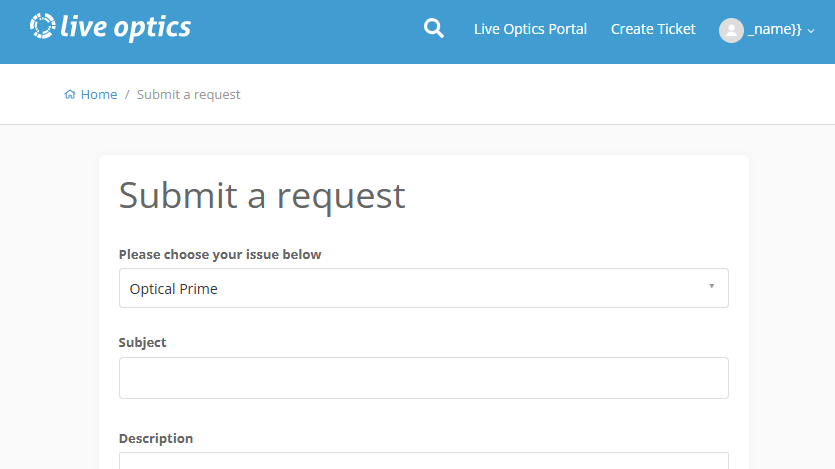Open search with the magnifier icon
Image resolution: width=835 pixels, height=469 pixels.
point(433,28)
